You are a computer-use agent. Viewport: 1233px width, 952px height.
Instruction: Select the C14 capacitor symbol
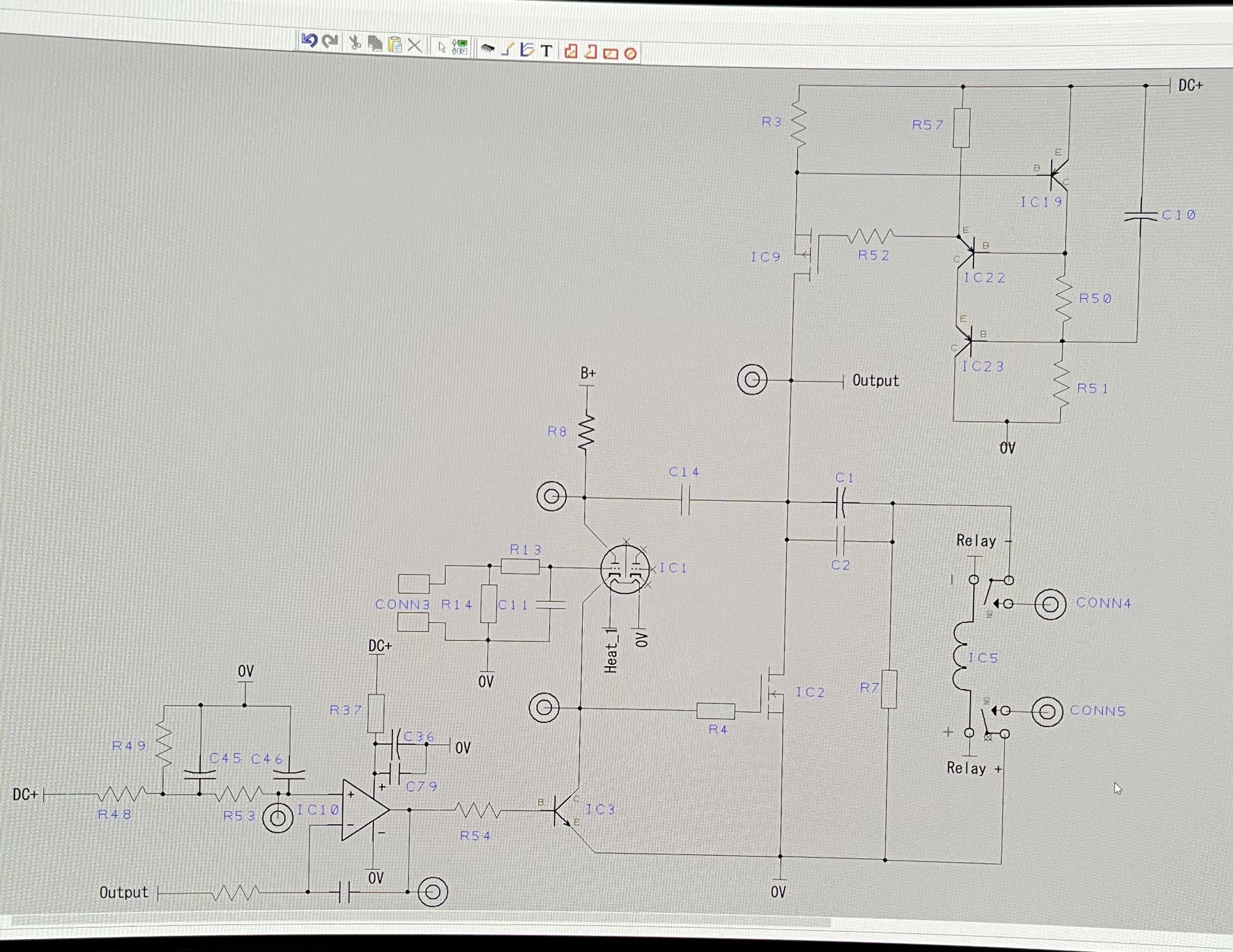pyautogui.click(x=685, y=500)
